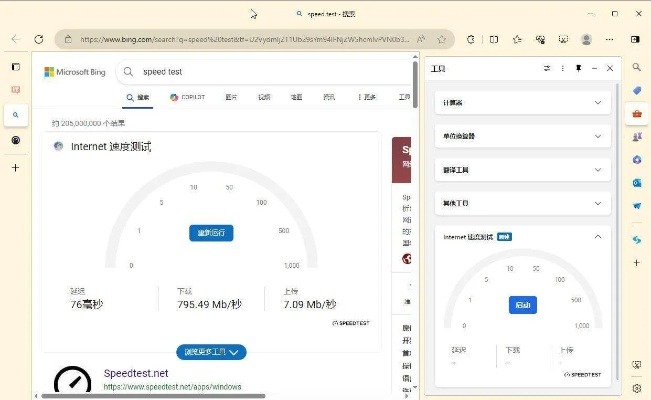The image size is (651, 400).
Task: Open the Edge sidebar search icon
Action: 15,115
